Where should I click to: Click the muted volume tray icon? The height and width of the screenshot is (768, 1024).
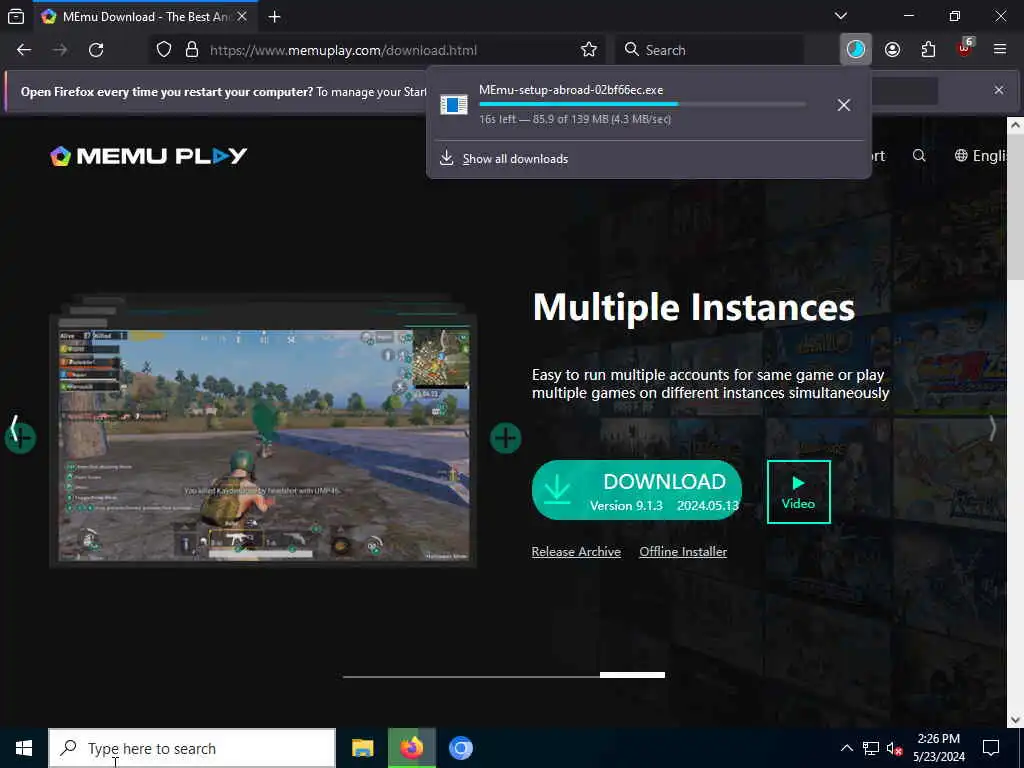point(894,748)
